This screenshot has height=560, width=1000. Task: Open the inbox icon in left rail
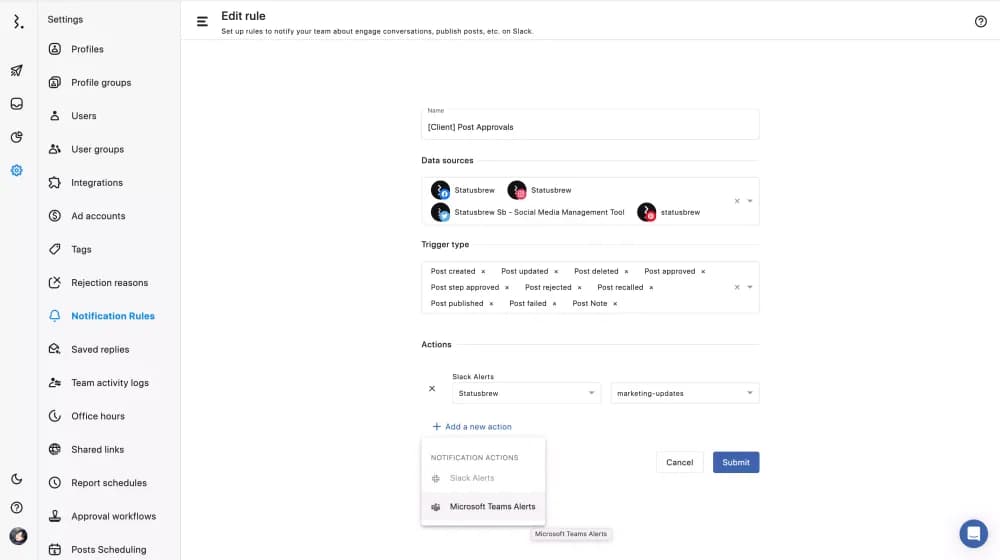point(17,104)
